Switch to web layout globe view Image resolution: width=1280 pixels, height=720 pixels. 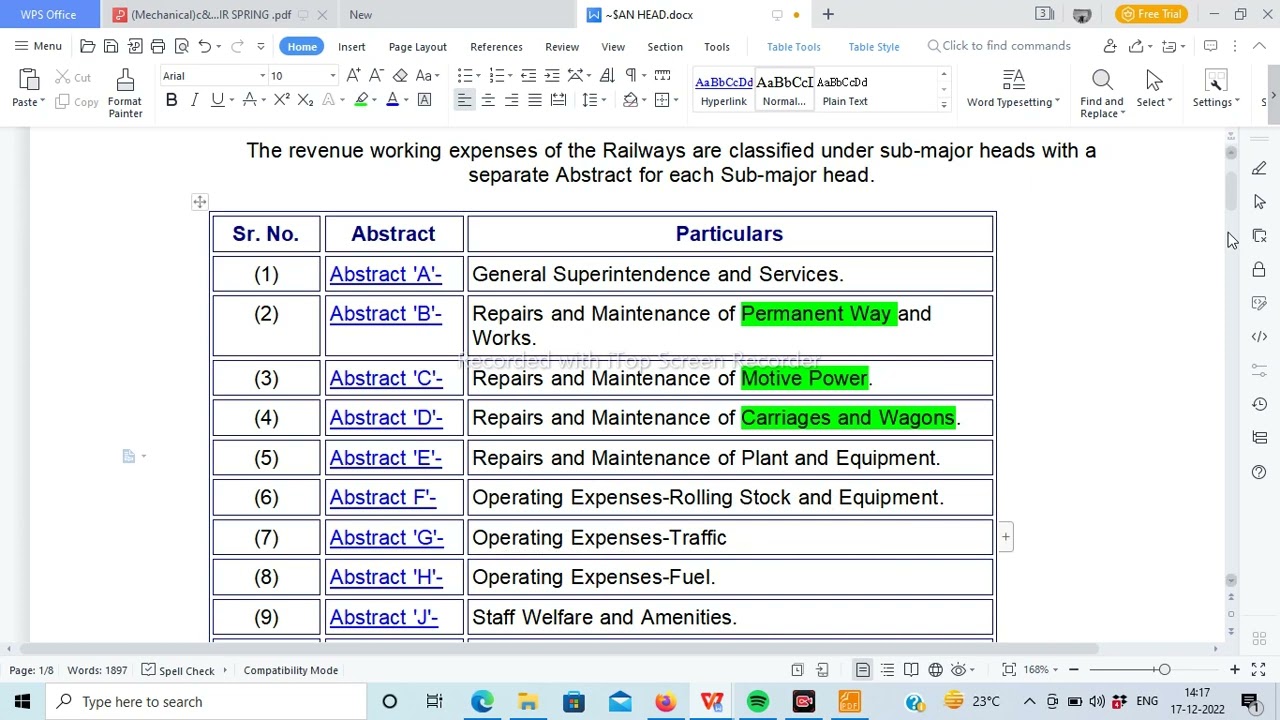coord(935,670)
